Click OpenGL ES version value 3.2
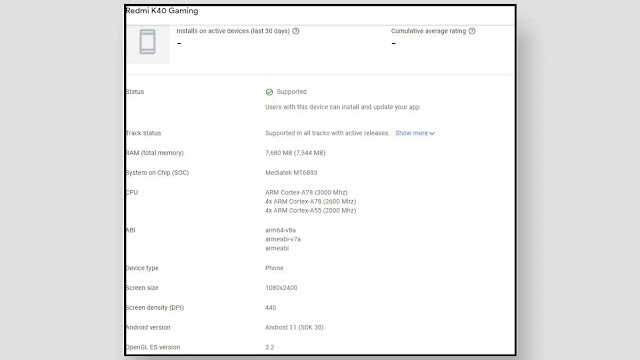 tap(269, 347)
